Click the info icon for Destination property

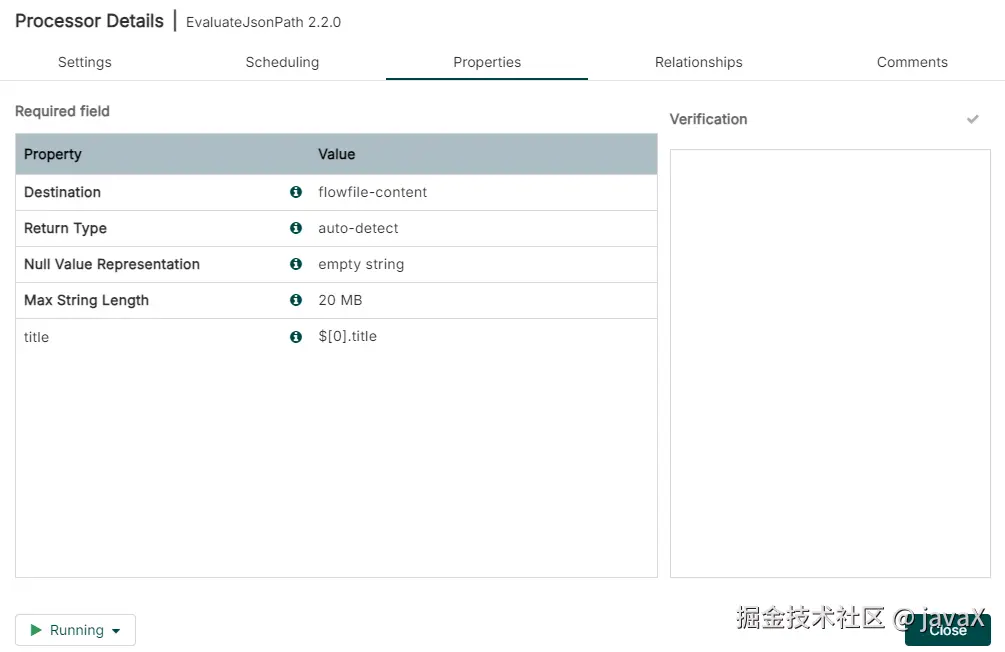[296, 192]
